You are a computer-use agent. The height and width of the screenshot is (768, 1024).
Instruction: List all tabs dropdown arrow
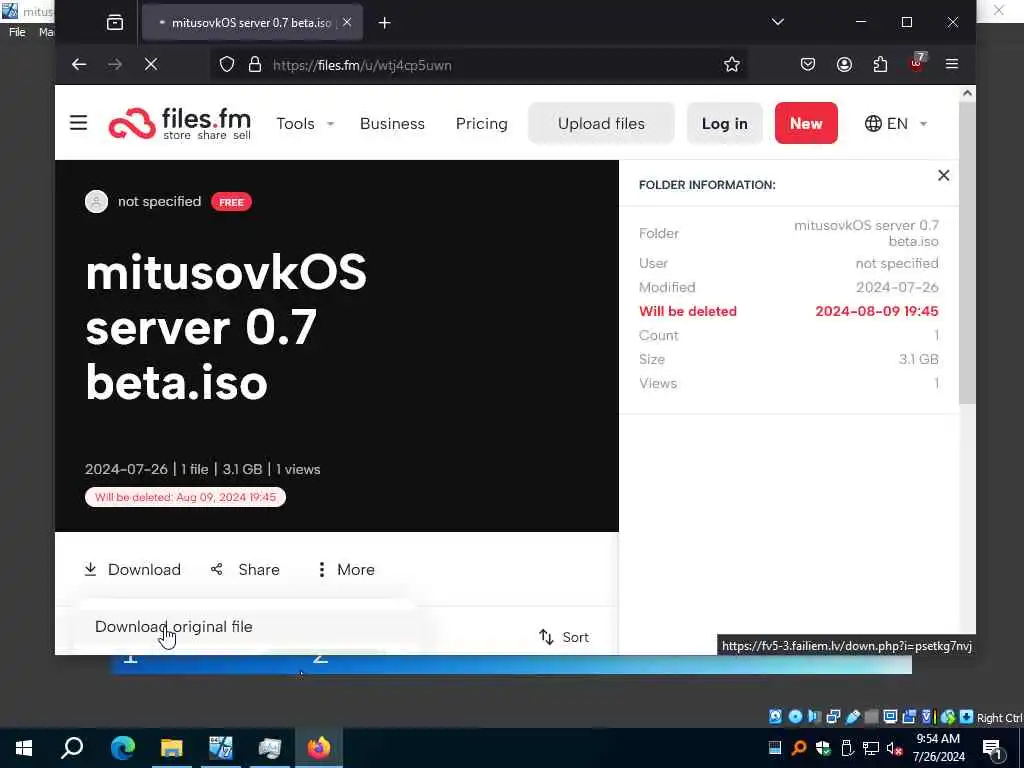coord(777,22)
